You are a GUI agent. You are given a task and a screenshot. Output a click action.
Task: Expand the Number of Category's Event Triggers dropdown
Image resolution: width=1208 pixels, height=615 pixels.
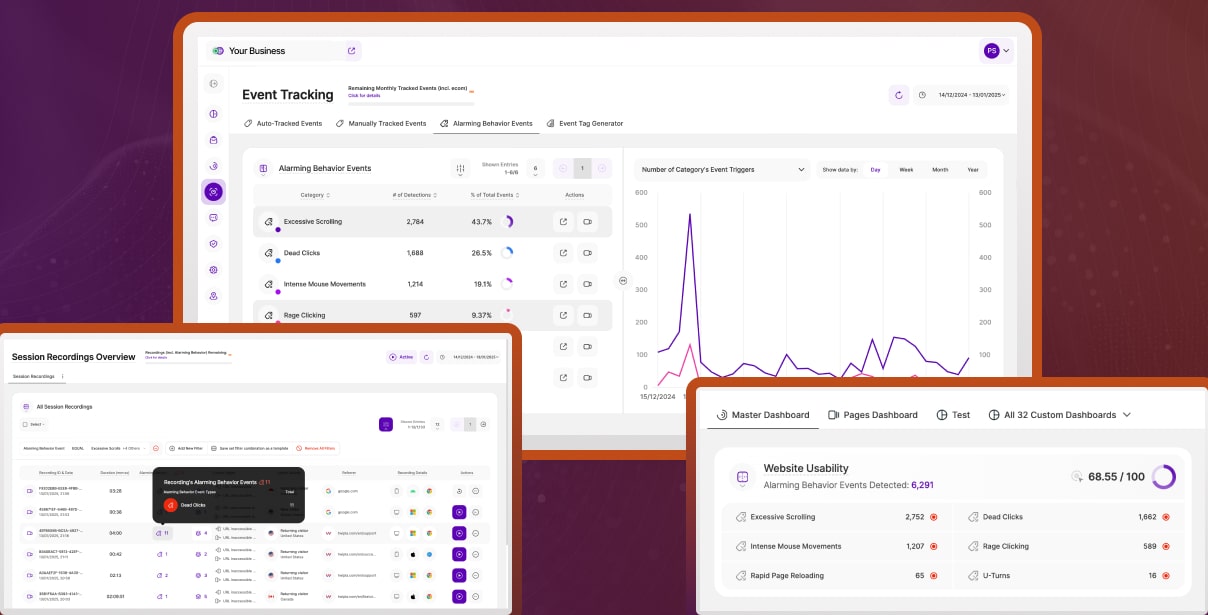[722, 170]
